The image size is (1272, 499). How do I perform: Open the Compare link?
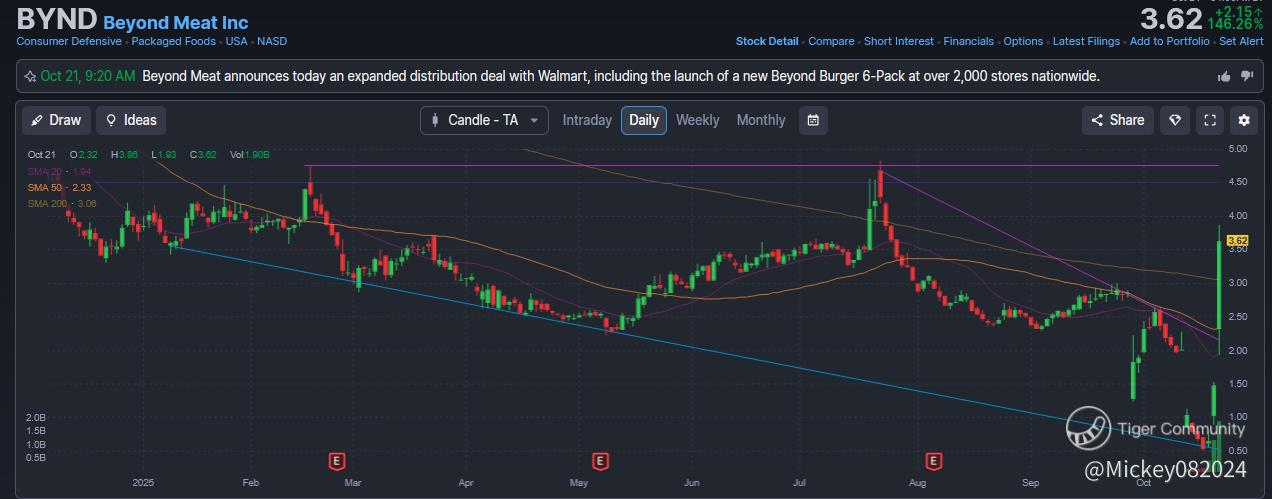(x=831, y=41)
